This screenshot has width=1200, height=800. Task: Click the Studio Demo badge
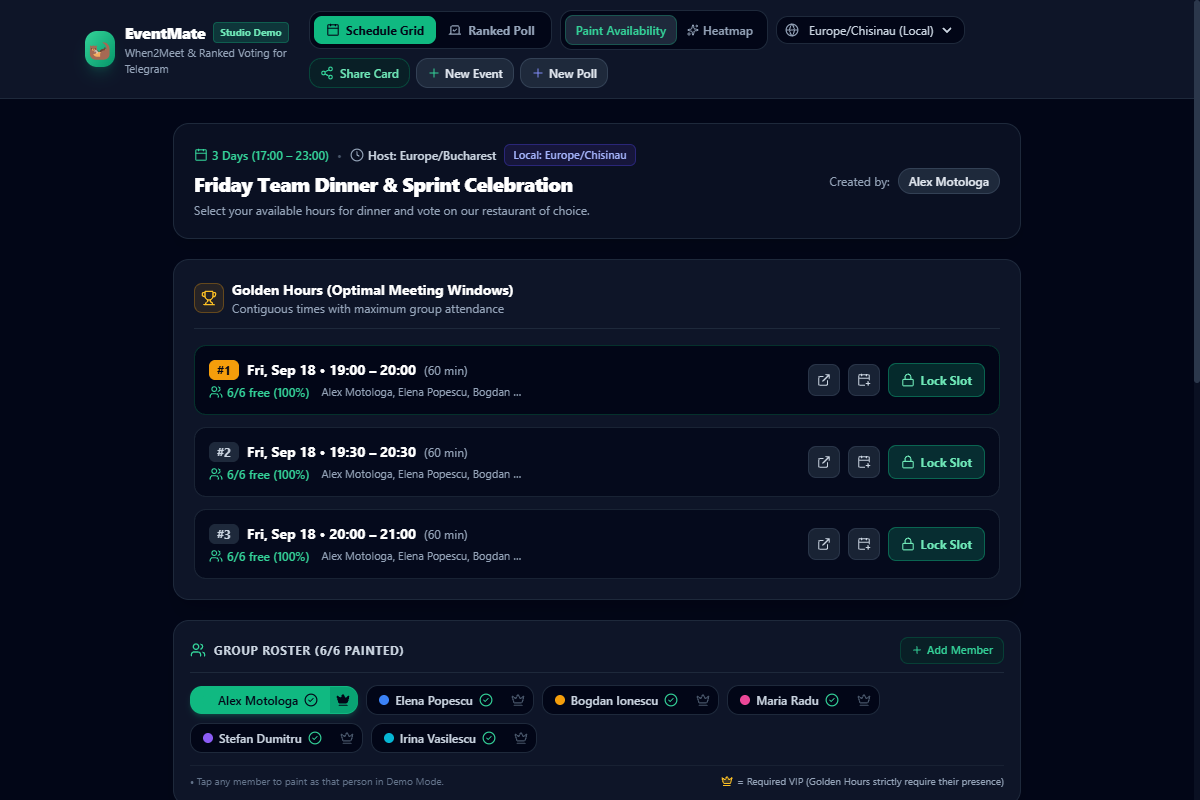251,32
